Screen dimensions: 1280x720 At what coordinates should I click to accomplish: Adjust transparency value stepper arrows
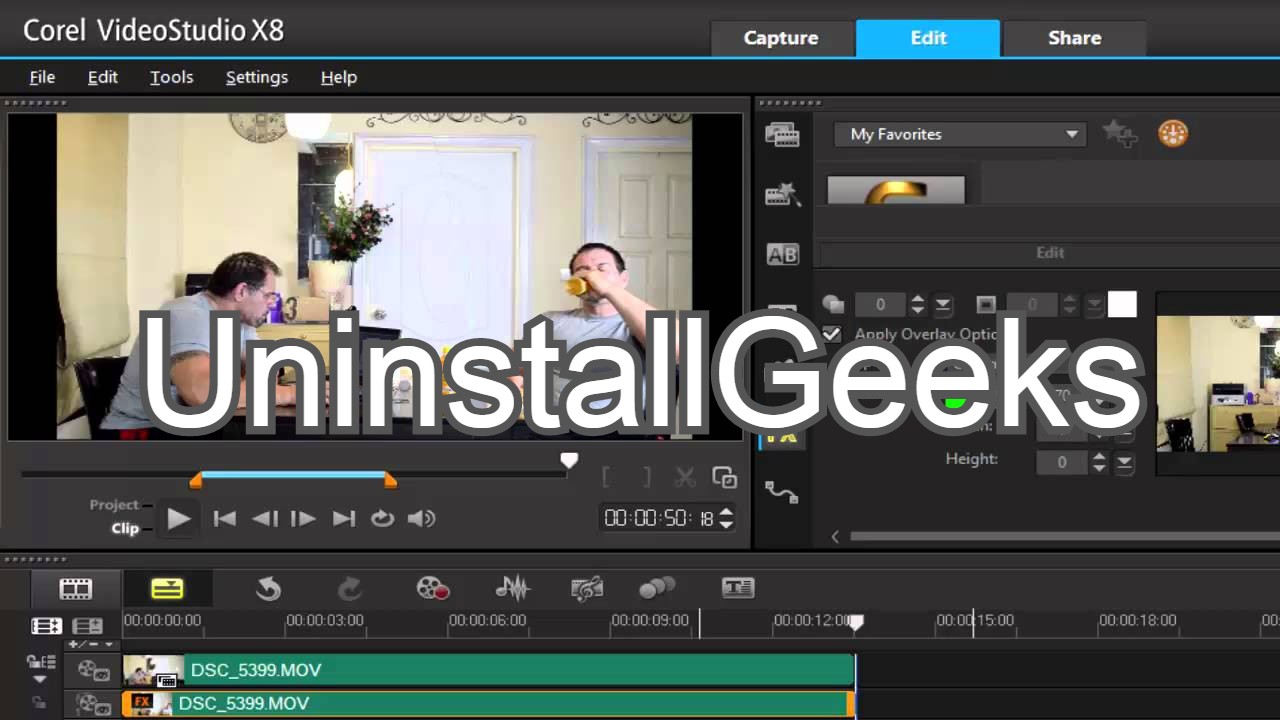pos(918,304)
